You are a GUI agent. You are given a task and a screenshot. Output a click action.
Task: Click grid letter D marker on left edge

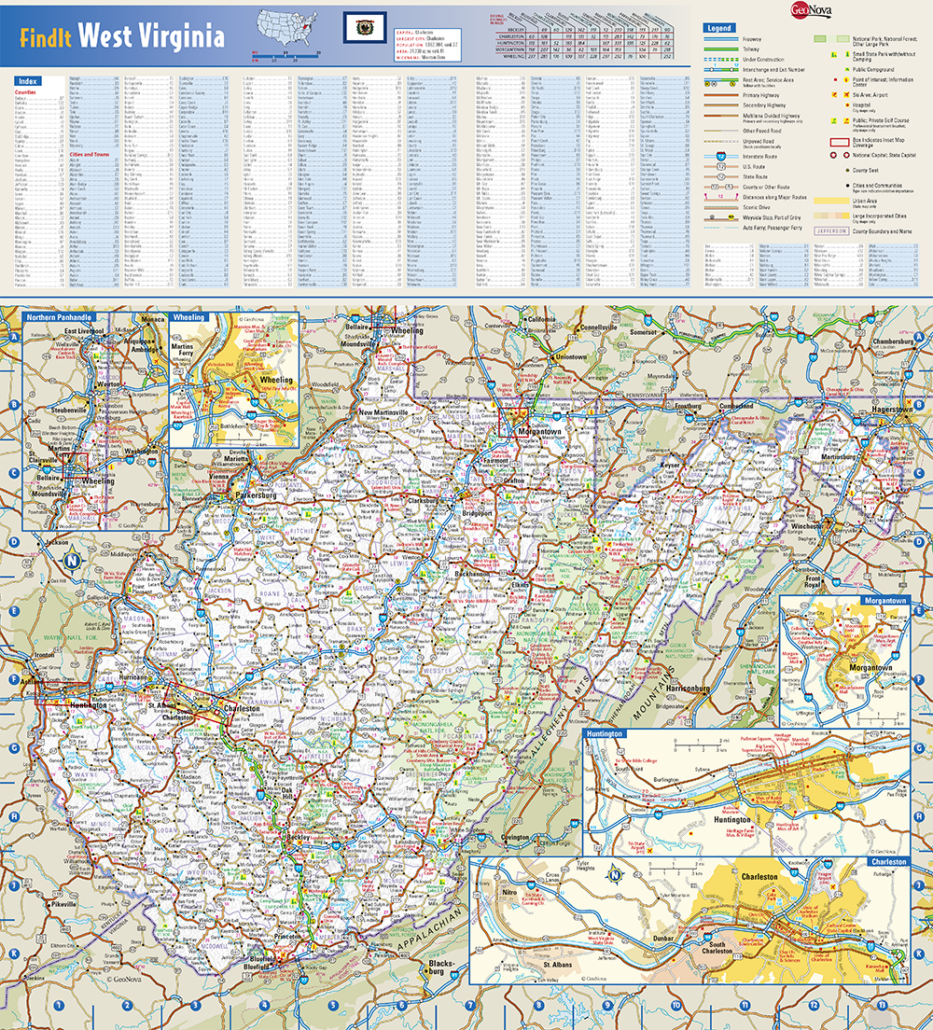(15, 541)
